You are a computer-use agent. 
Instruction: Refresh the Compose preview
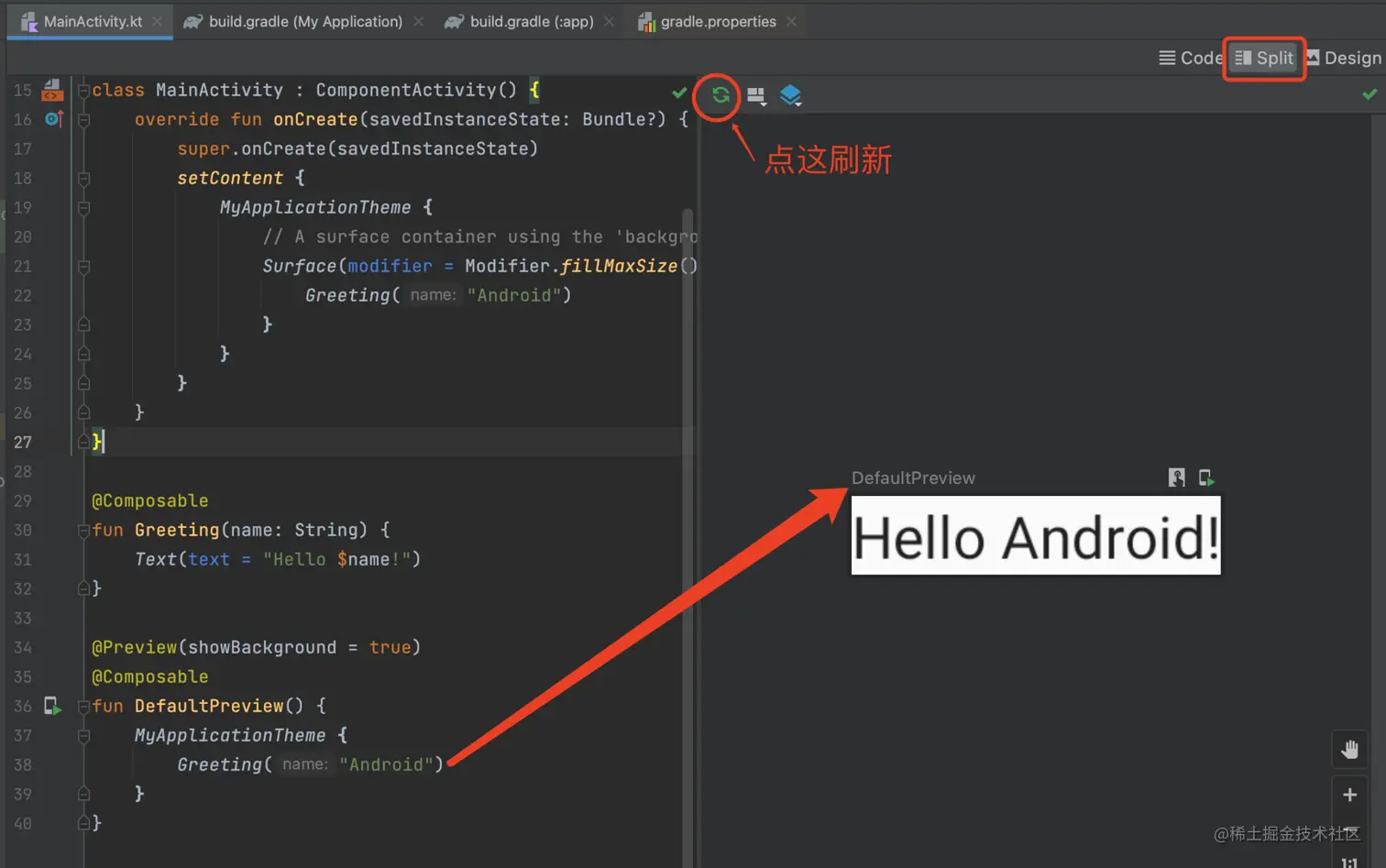720,94
